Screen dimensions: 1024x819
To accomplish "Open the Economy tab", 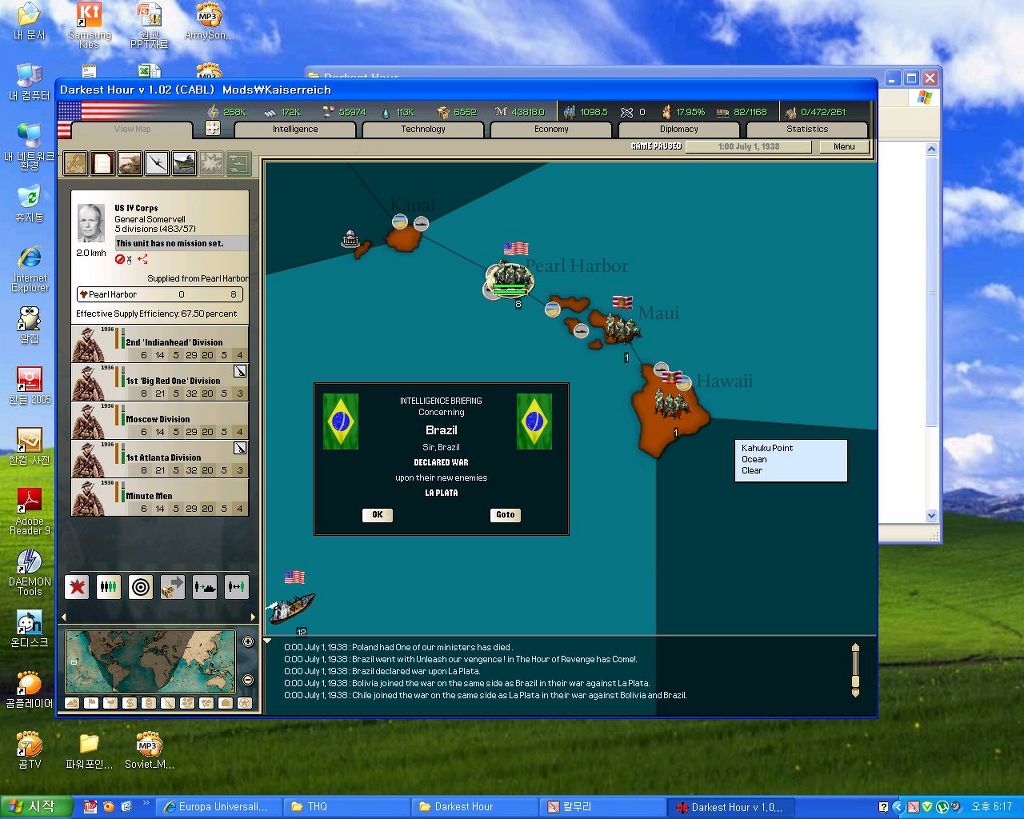I will click(x=551, y=129).
